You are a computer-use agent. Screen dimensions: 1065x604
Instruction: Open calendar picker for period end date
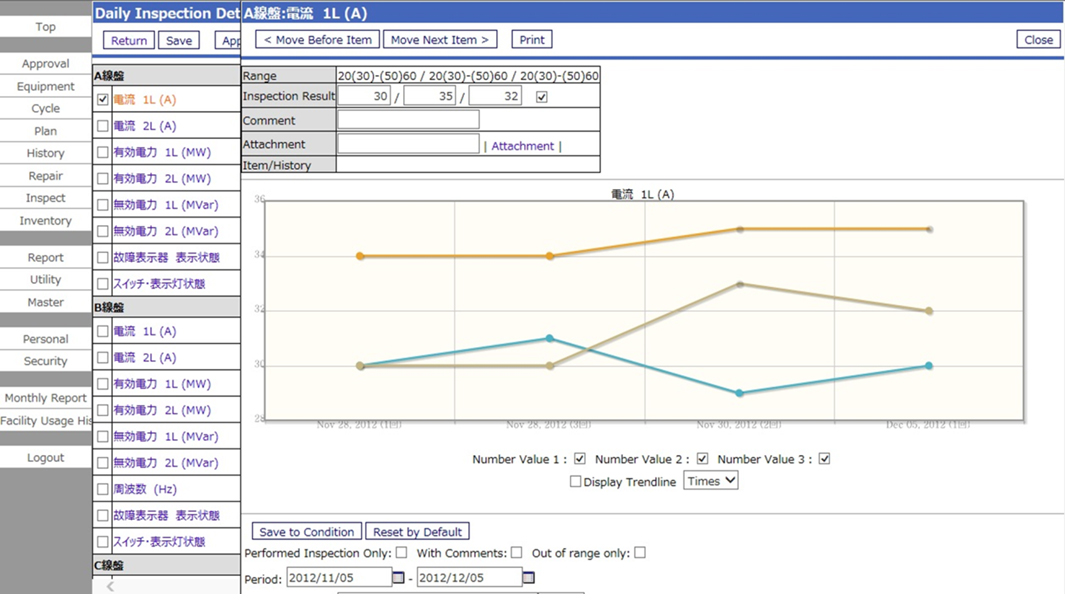click(x=529, y=578)
